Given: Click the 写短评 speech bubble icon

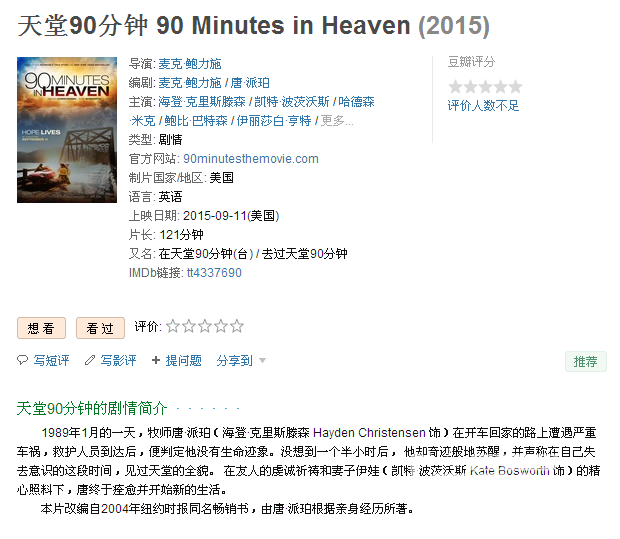Looking at the screenshot, I should coord(22,360).
